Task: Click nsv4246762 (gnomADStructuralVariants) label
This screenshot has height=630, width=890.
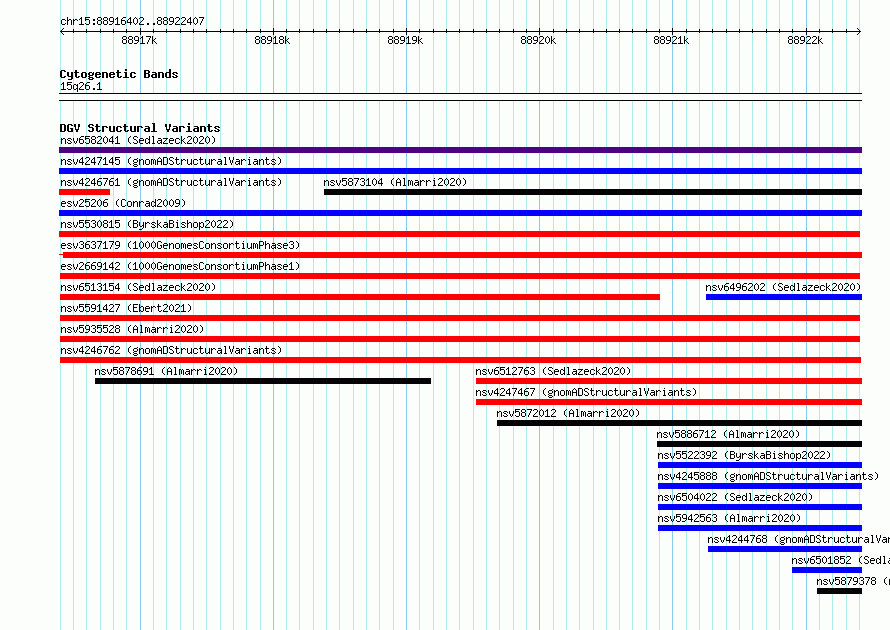Action: click(x=171, y=350)
